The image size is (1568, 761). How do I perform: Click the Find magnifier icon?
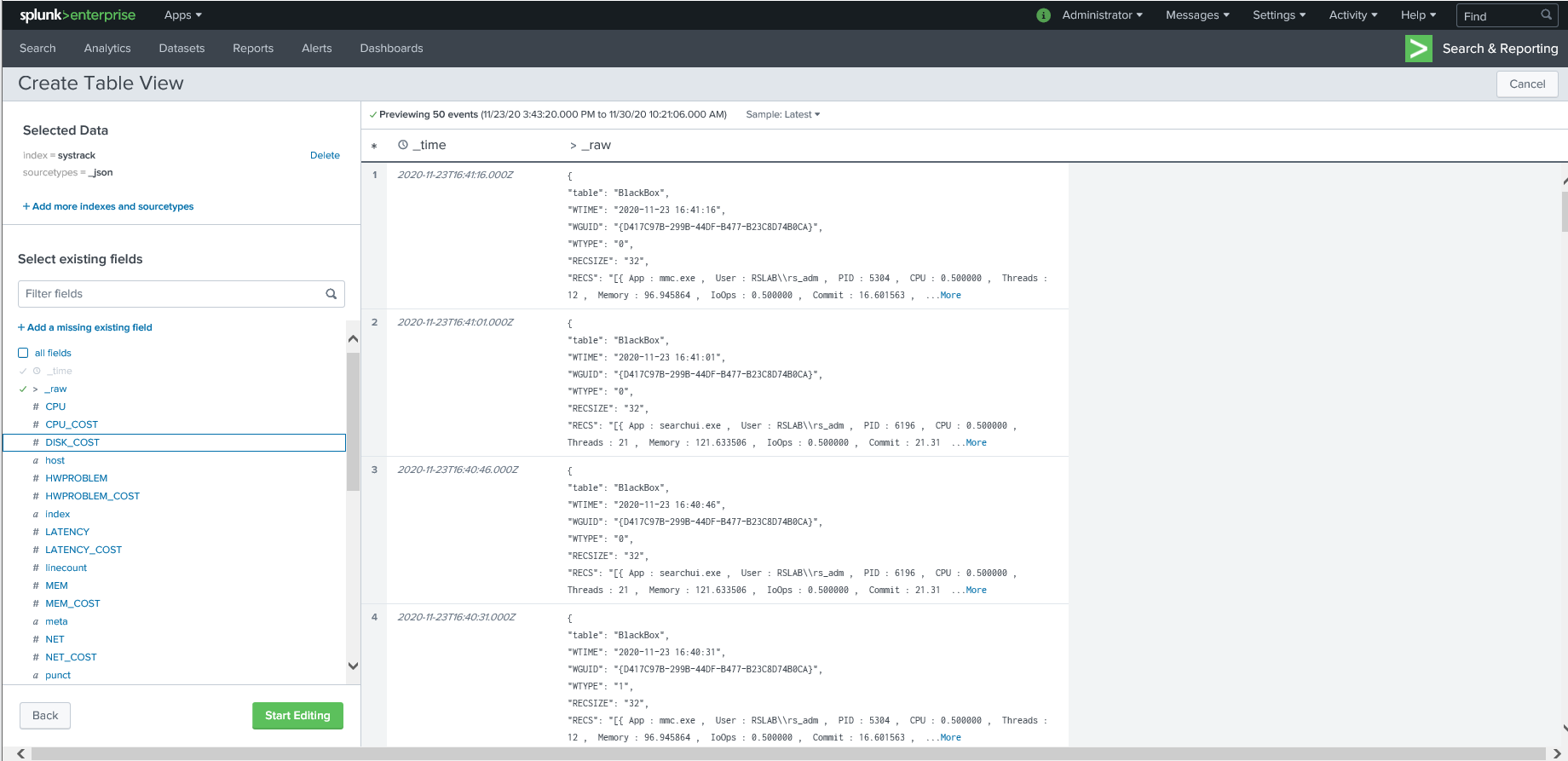pyautogui.click(x=1546, y=15)
